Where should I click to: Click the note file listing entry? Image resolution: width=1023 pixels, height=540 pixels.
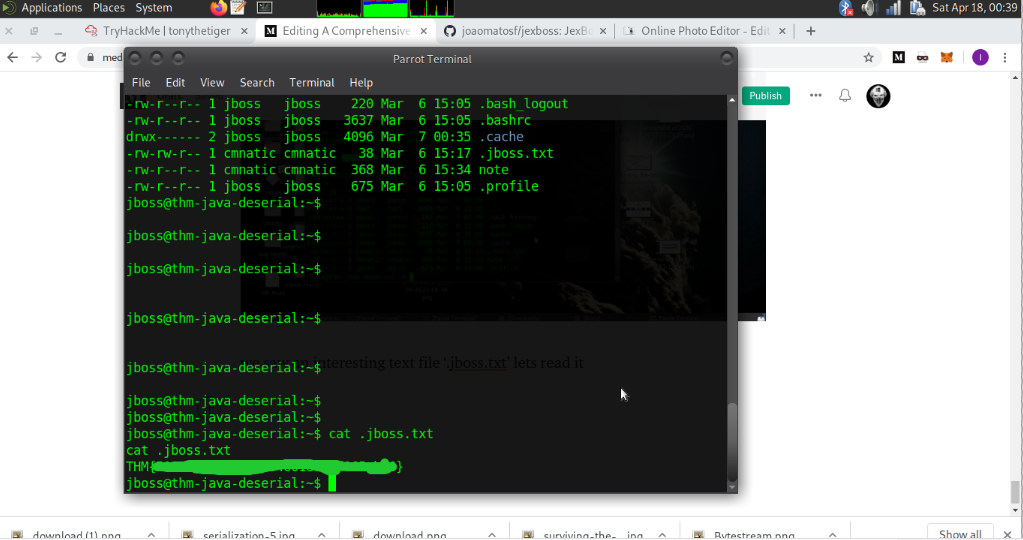point(493,170)
